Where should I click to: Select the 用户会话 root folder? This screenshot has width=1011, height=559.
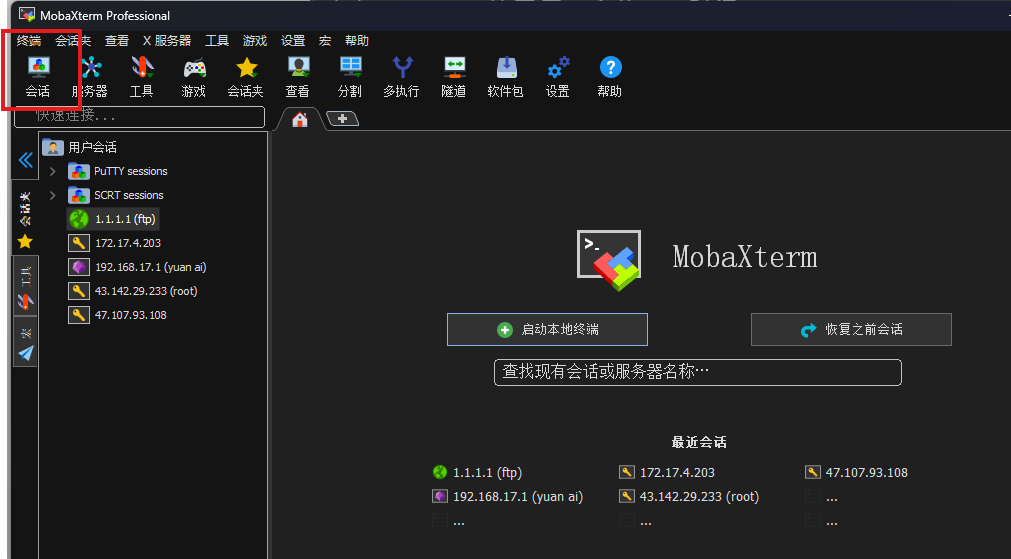(80, 147)
